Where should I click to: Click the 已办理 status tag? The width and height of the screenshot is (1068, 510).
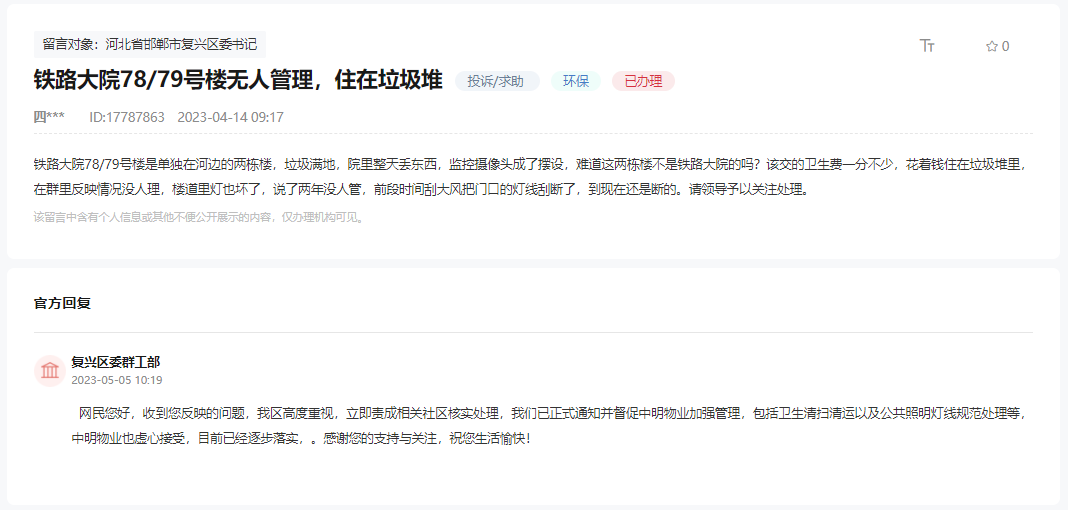click(x=643, y=81)
